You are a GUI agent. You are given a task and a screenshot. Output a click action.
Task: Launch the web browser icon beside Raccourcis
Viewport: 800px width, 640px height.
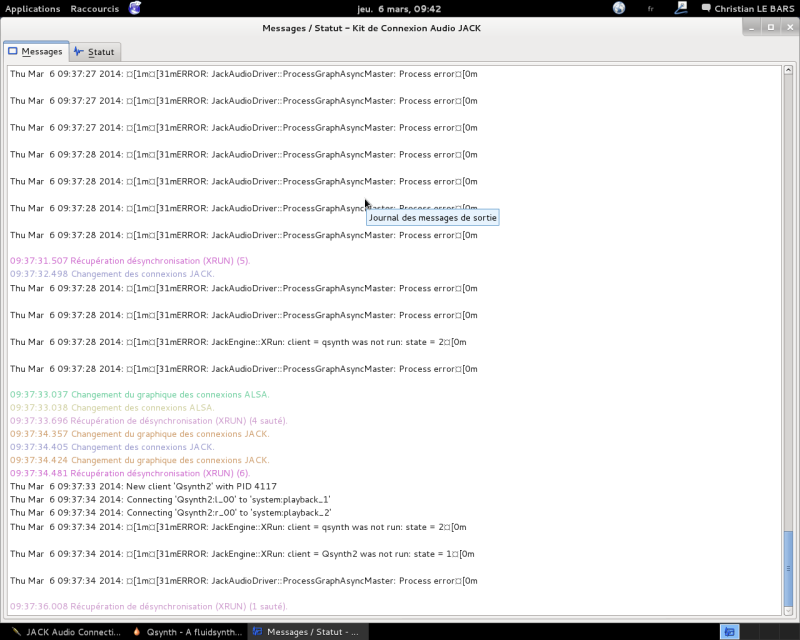coord(135,8)
